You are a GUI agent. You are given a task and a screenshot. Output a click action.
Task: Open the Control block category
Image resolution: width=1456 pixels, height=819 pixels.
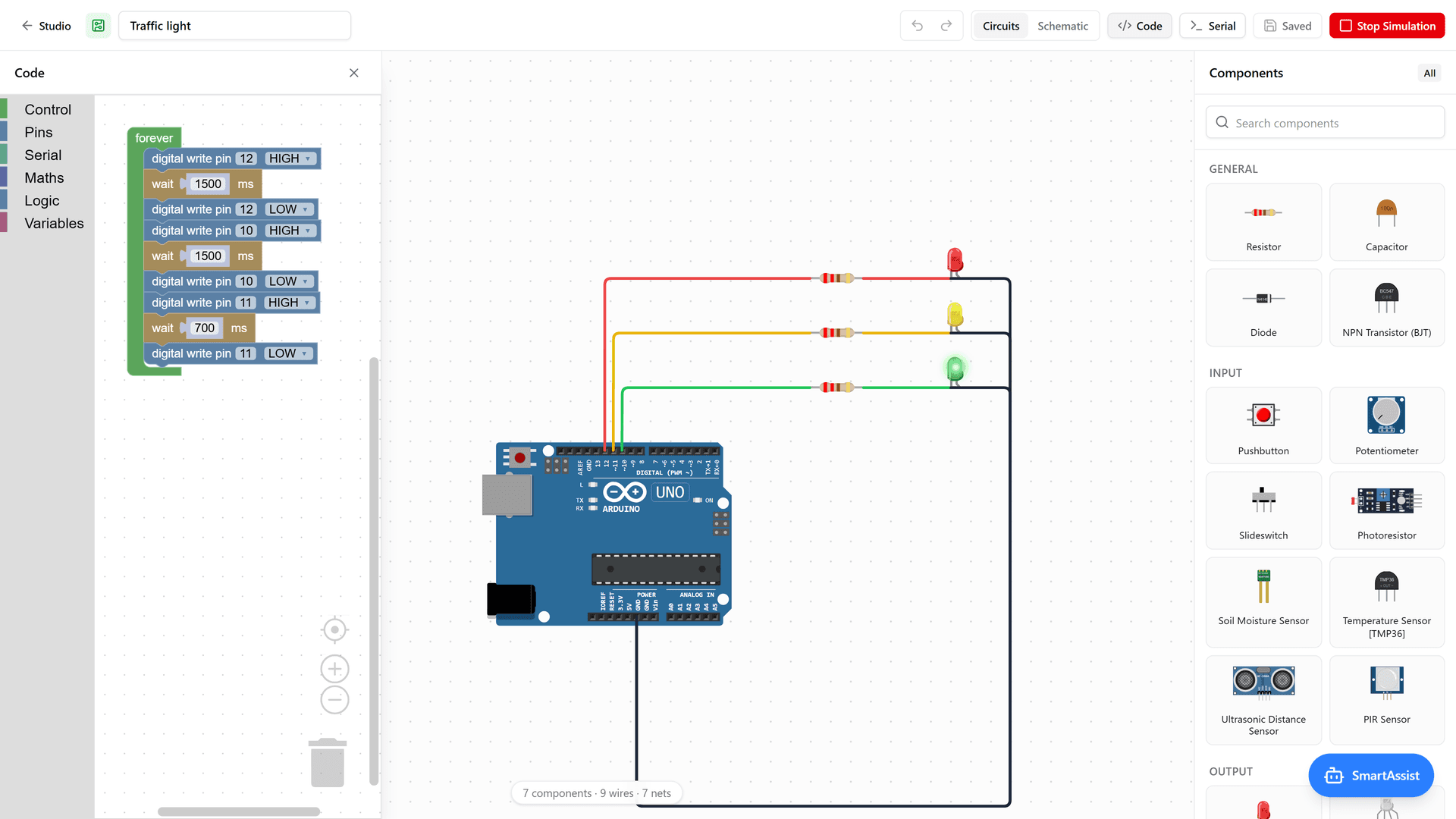pos(47,110)
